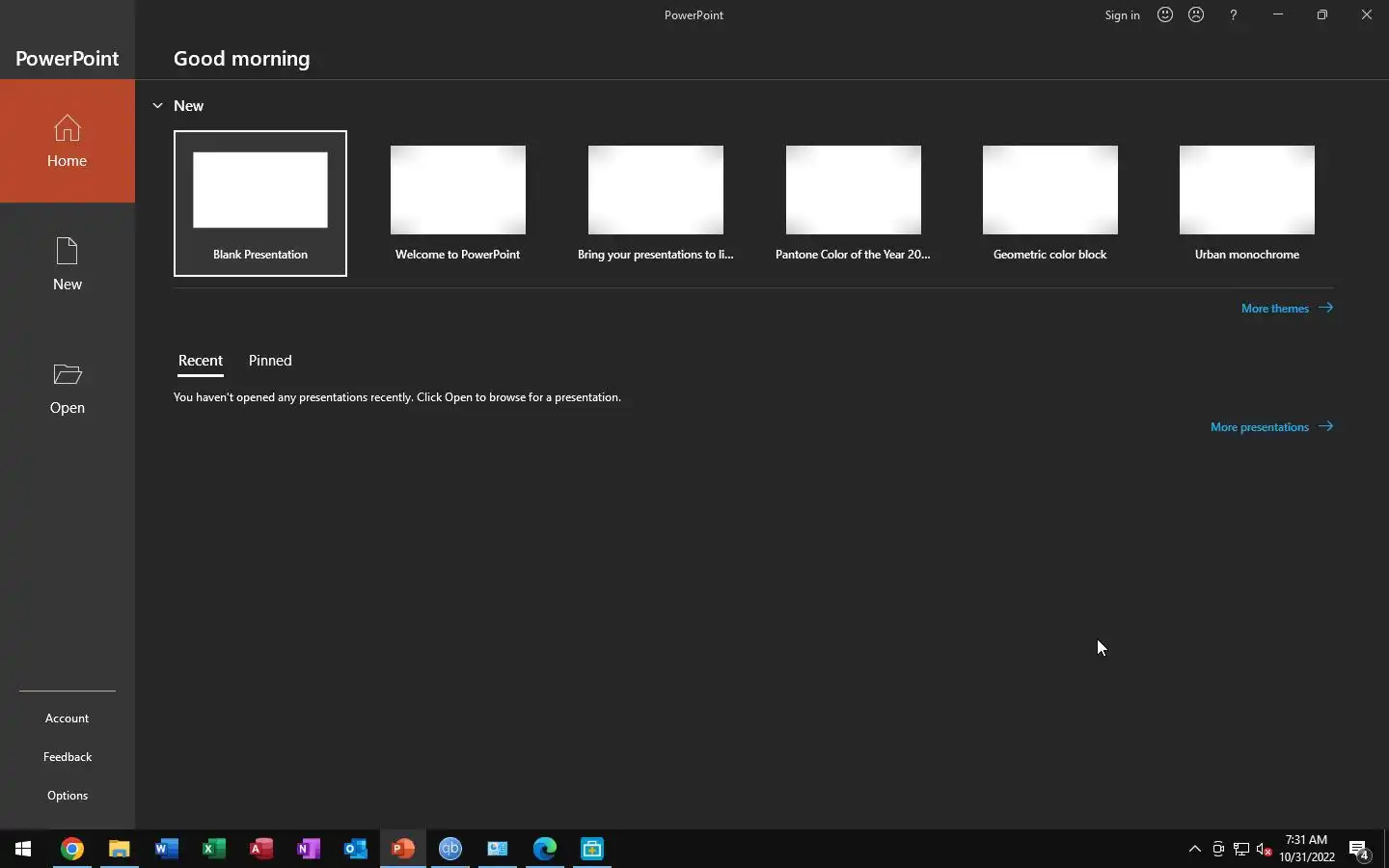The width and height of the screenshot is (1389, 868).
Task: Follow the More themes link
Action: click(1287, 309)
